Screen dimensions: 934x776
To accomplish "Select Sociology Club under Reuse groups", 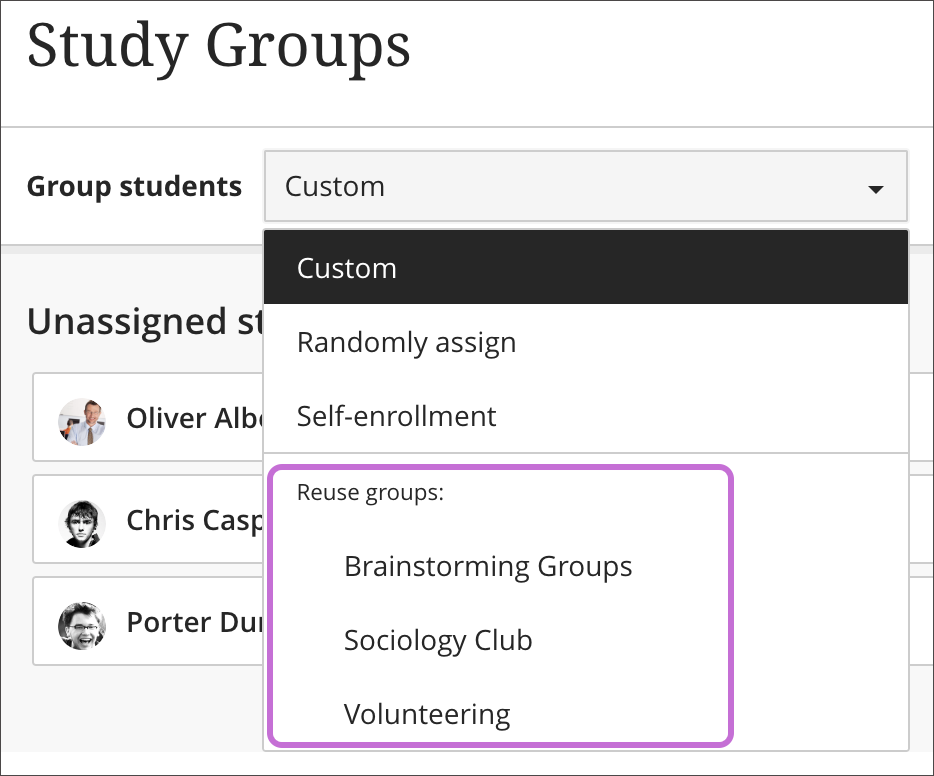I will click(438, 640).
